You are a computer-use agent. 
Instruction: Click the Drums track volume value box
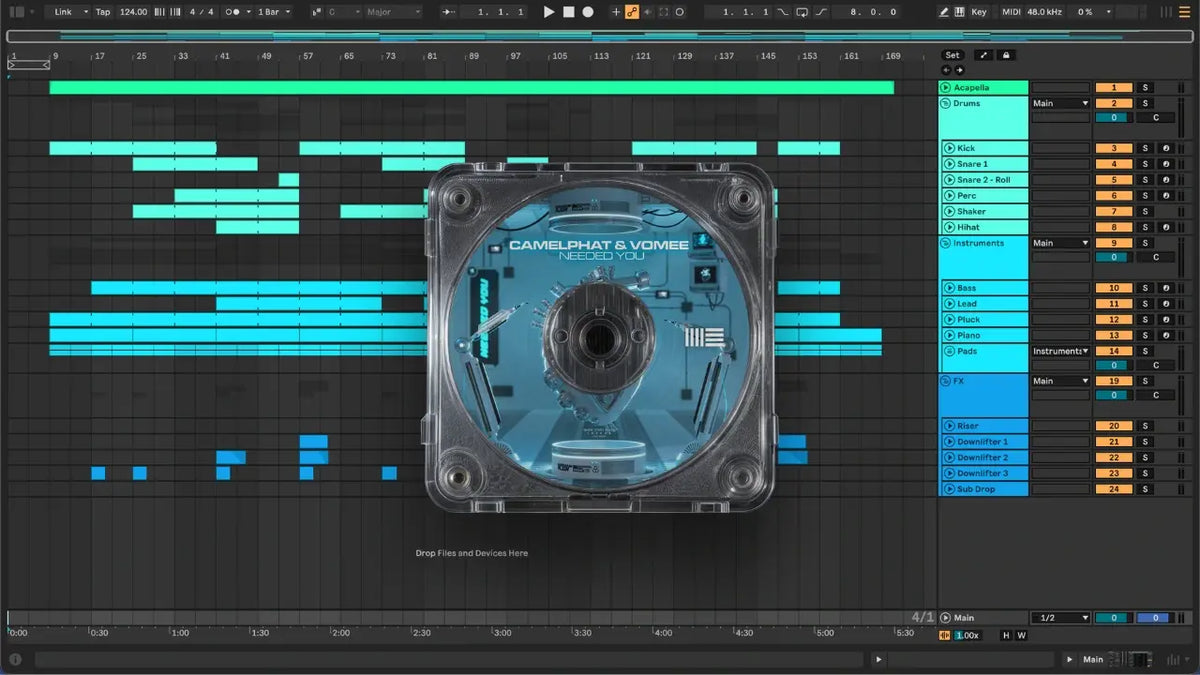point(1114,118)
